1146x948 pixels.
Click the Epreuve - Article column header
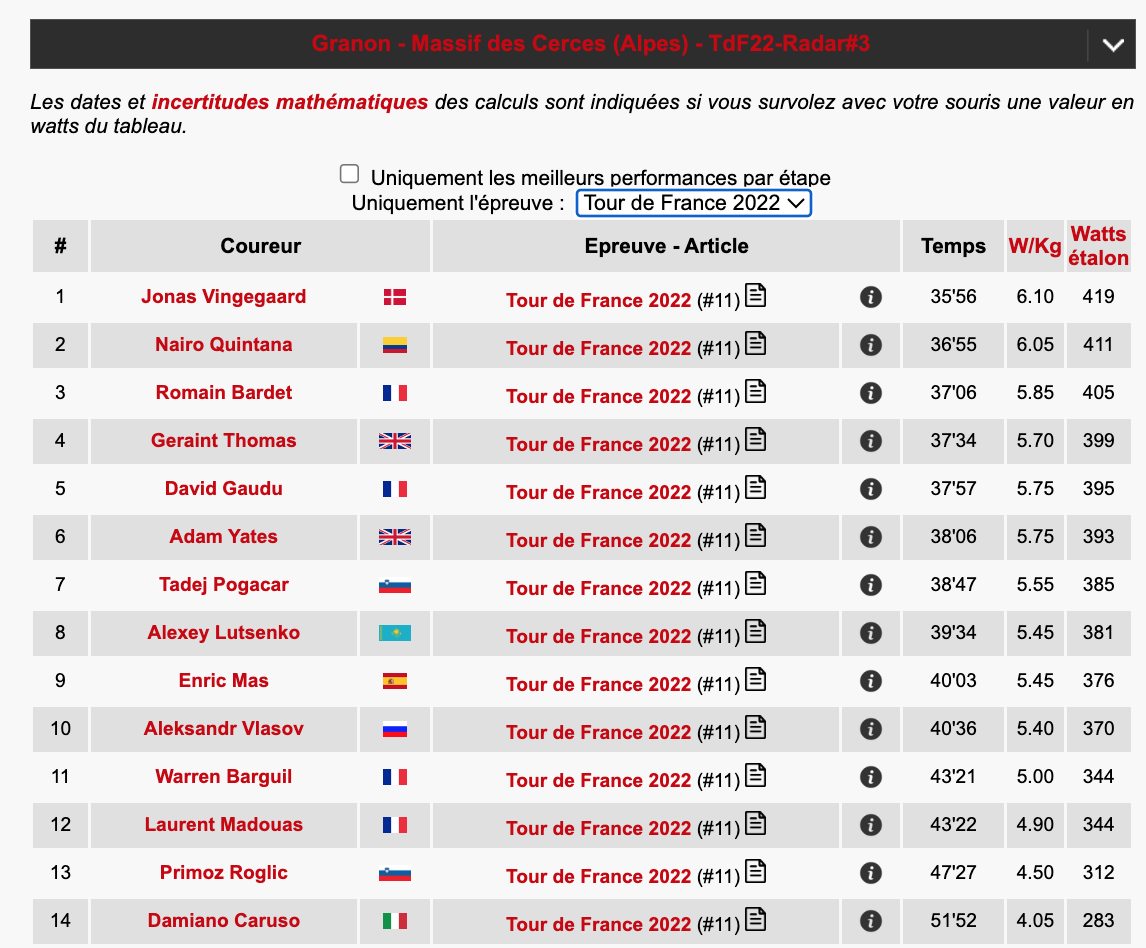(666, 246)
